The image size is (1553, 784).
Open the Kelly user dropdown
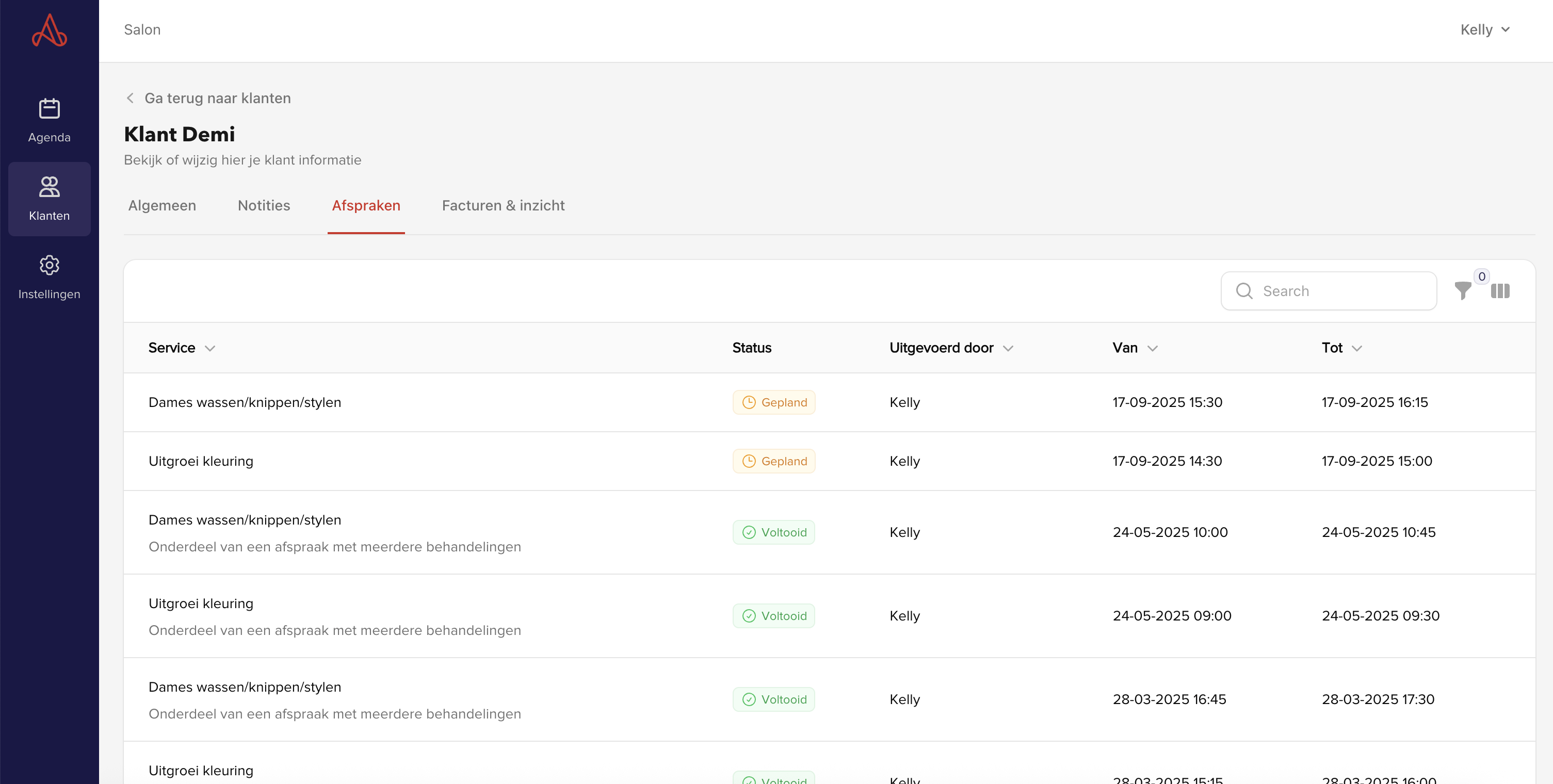(1484, 29)
